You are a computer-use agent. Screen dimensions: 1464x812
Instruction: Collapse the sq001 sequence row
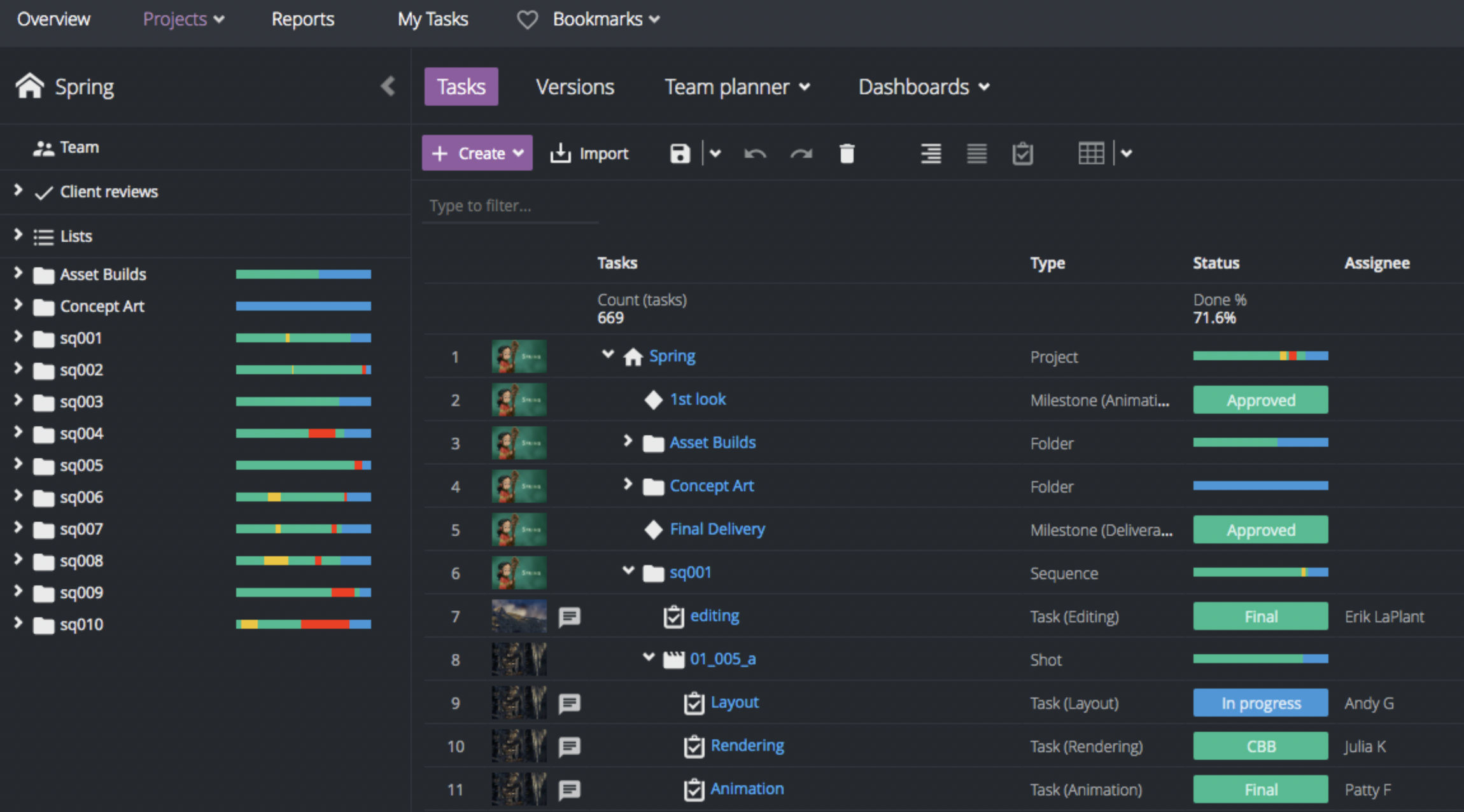point(629,570)
